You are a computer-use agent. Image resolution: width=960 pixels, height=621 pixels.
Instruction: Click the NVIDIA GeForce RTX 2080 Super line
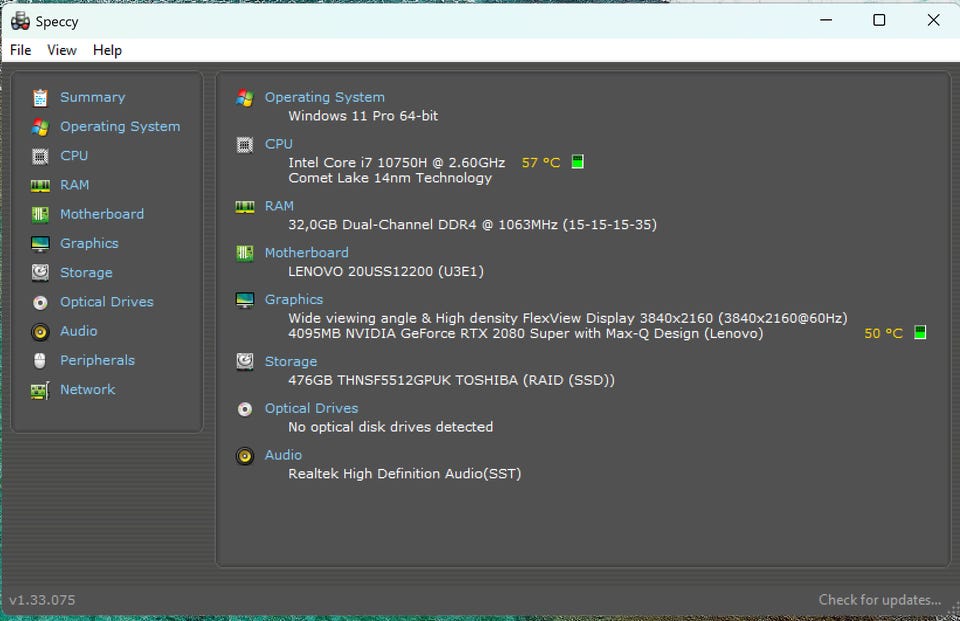[526, 334]
